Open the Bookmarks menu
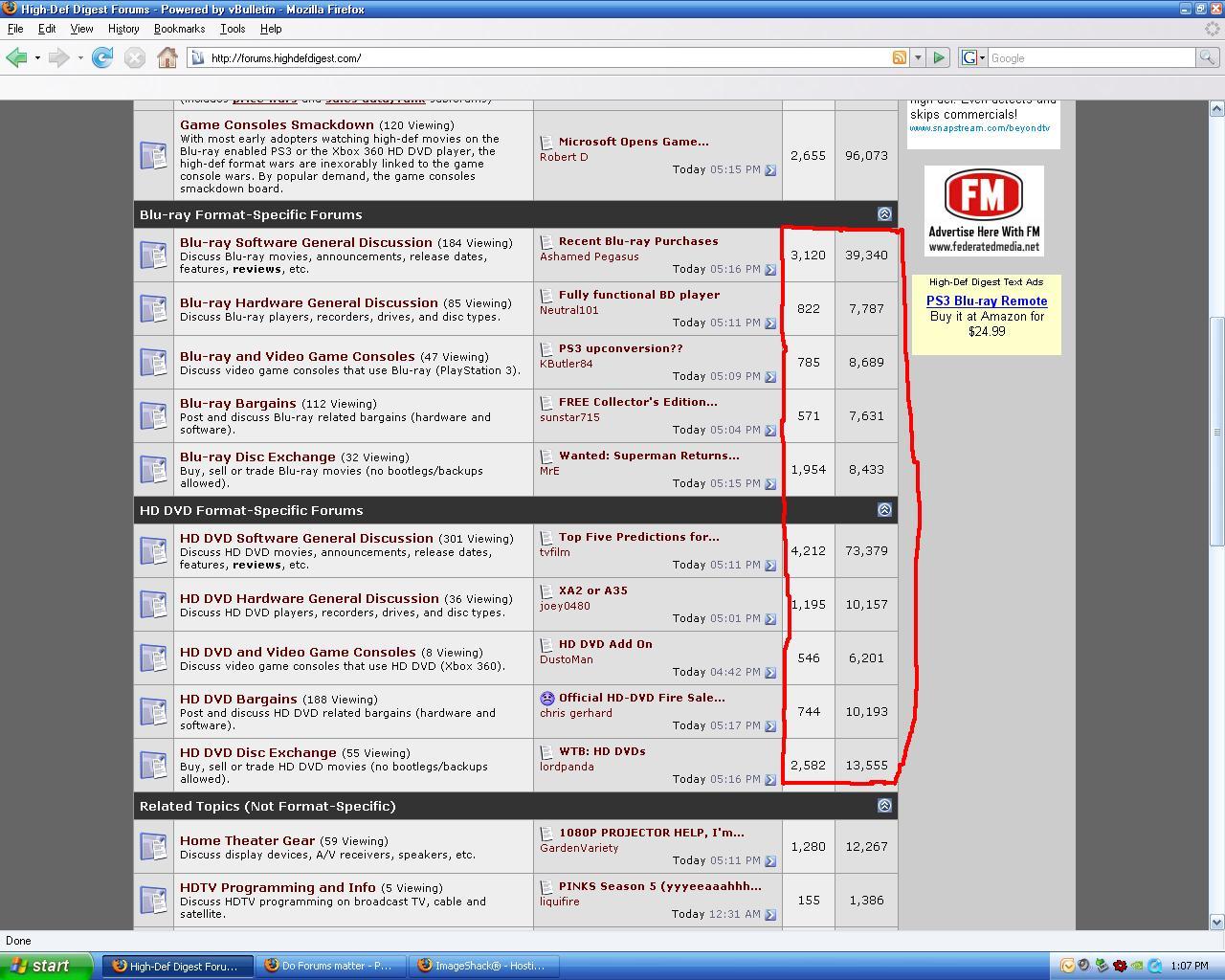 click(180, 29)
